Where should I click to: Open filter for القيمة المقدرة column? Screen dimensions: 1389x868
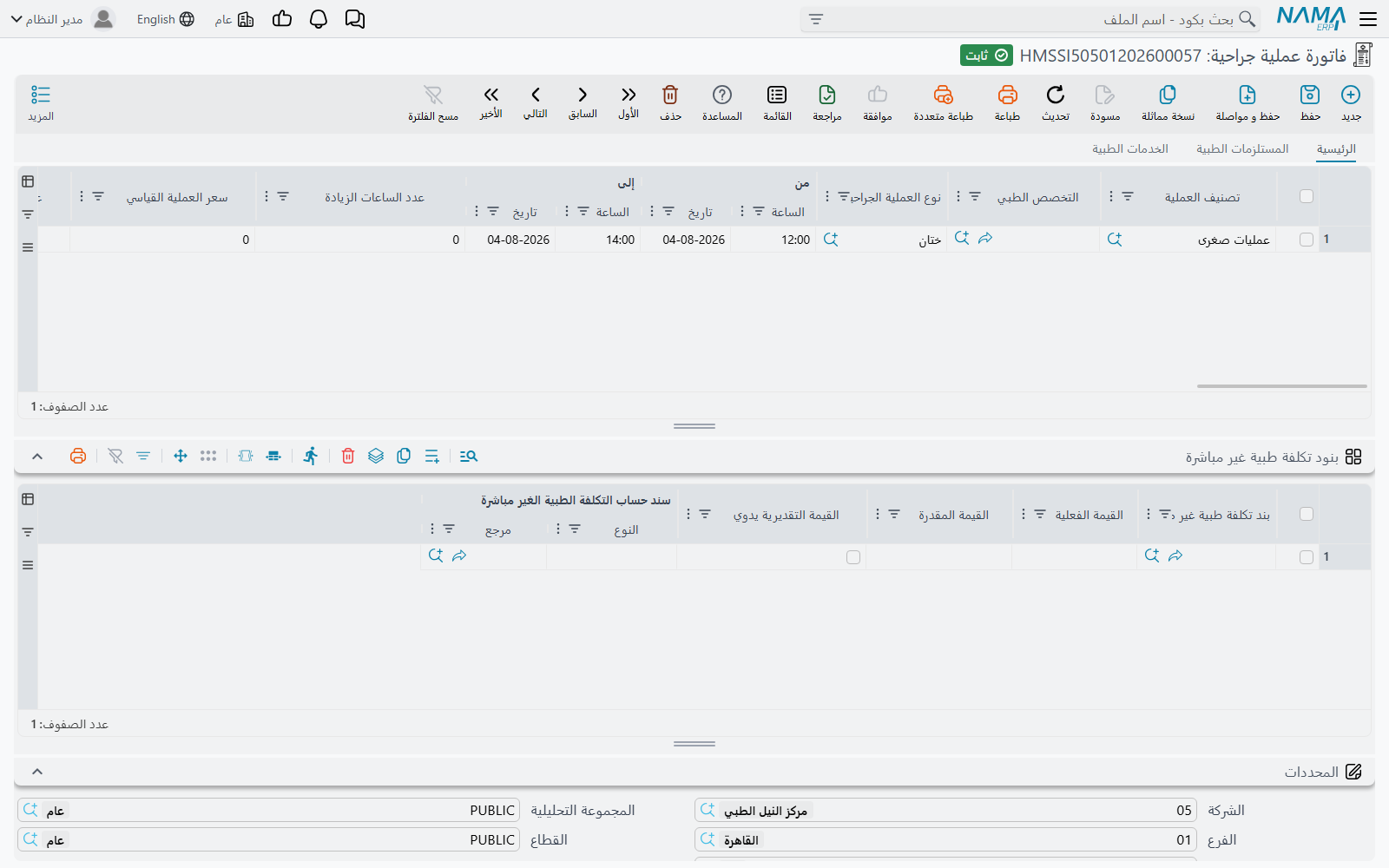pyautogui.click(x=894, y=515)
